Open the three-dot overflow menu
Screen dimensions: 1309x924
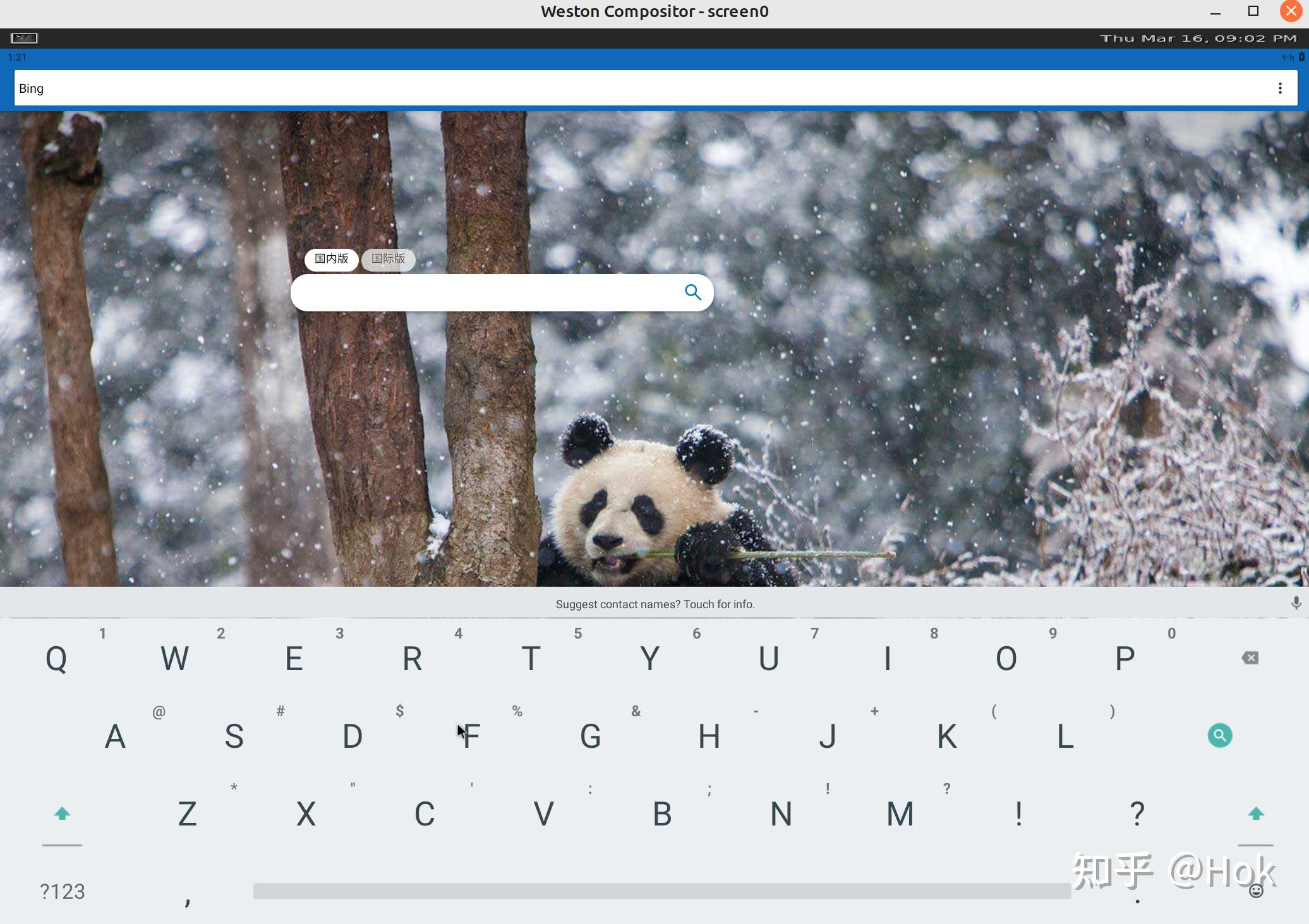(1280, 88)
